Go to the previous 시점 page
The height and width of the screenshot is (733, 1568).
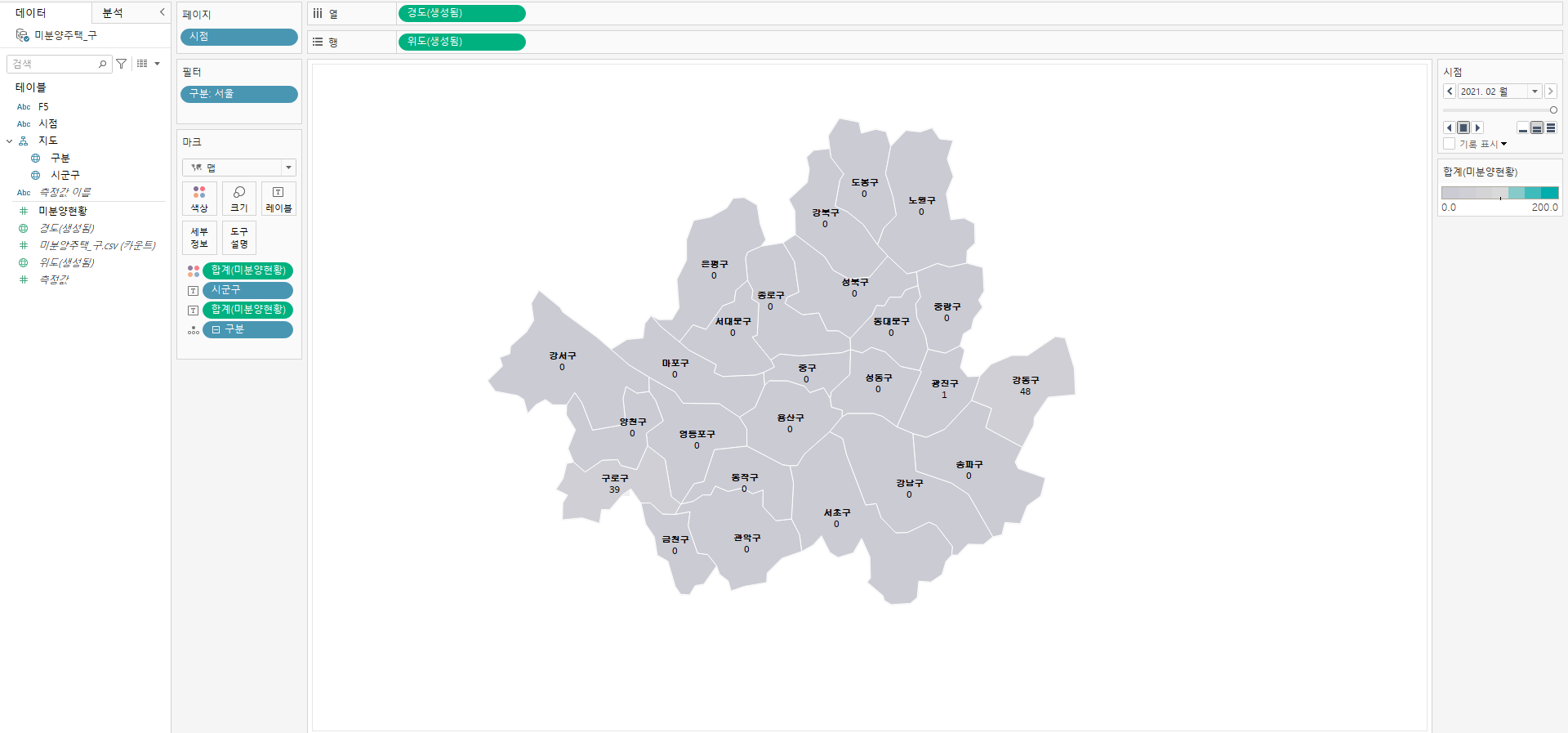pos(1450,92)
